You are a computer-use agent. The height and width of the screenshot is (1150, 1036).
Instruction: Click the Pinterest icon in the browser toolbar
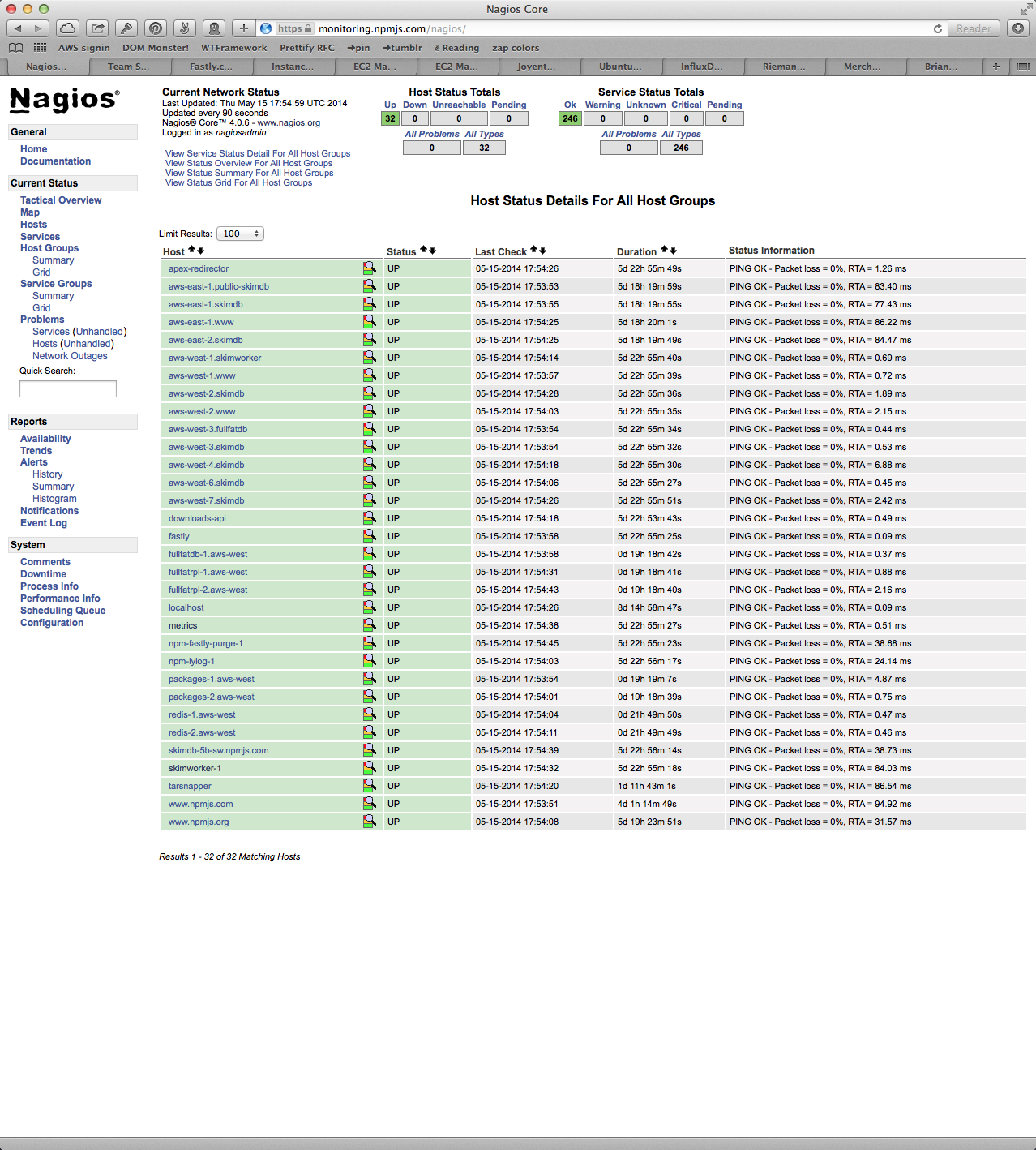point(155,28)
